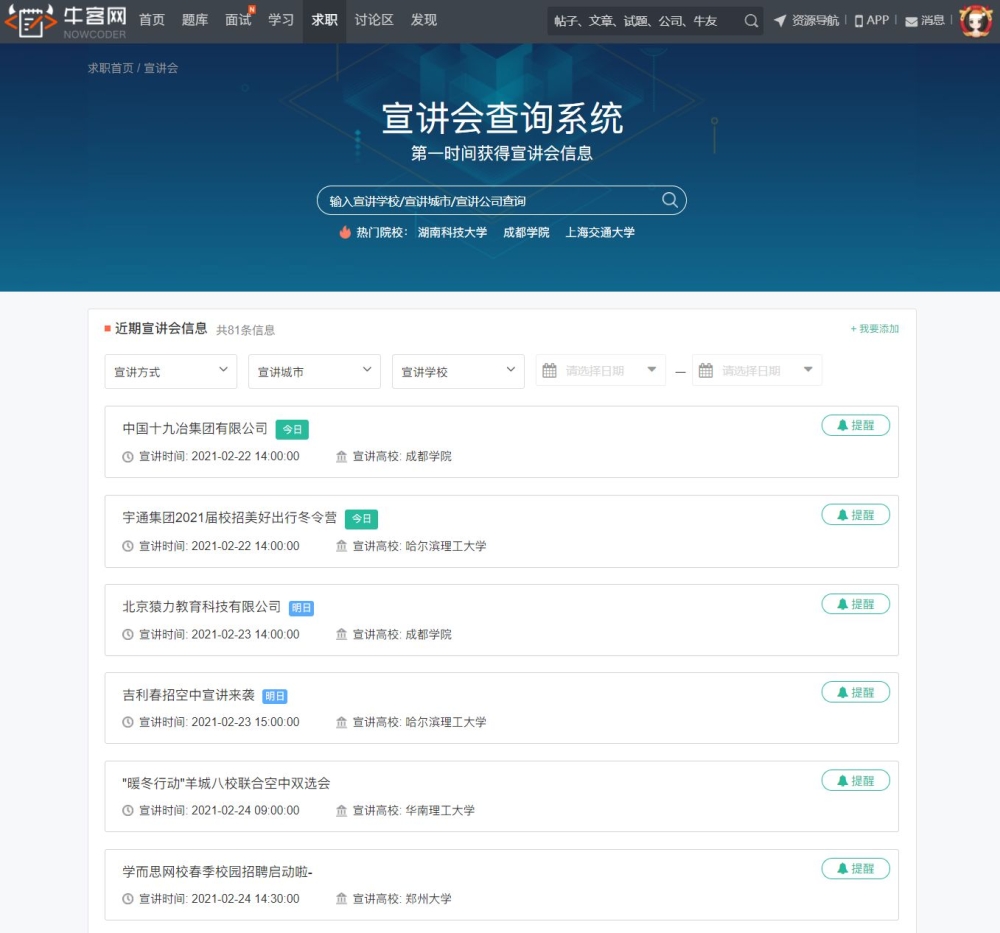This screenshot has height=933, width=1000.
Task: Open the 吉利春招空中宣讲来袭 listing title
Action: [188, 695]
